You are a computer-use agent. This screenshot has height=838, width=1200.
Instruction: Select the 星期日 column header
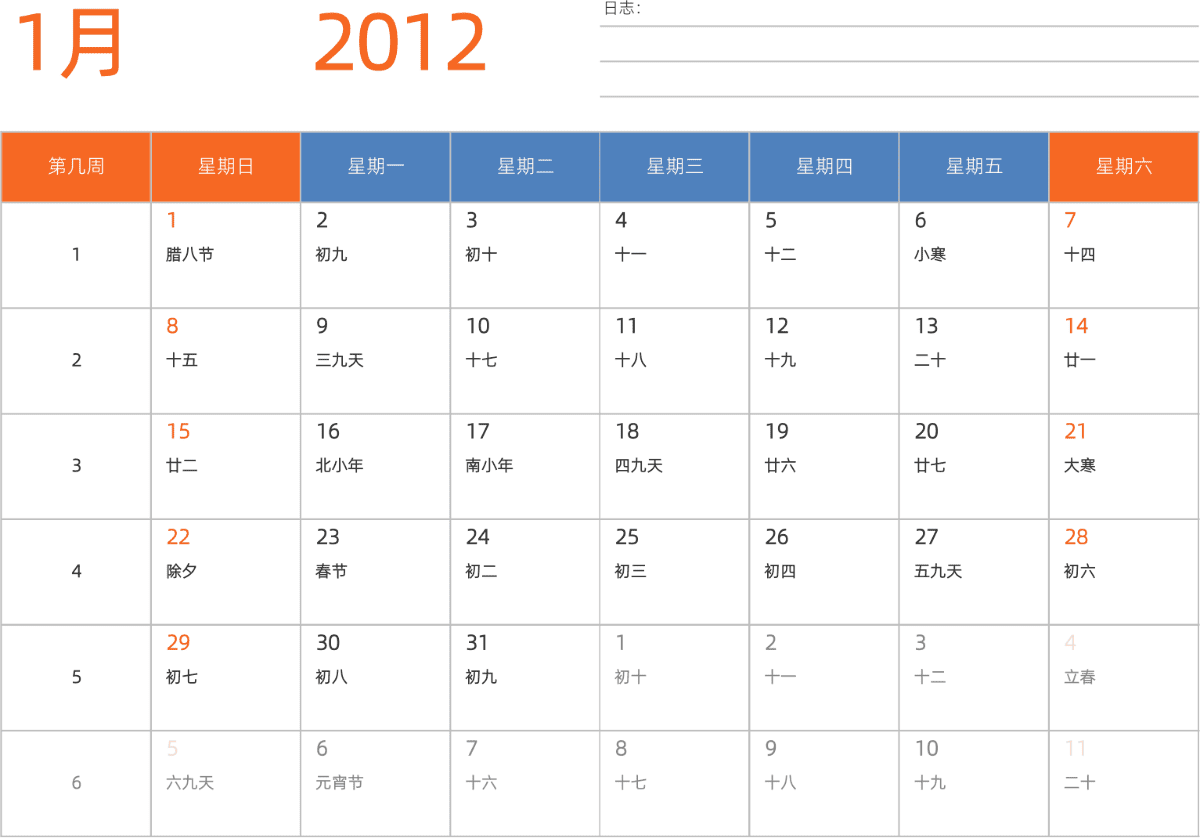[226, 167]
